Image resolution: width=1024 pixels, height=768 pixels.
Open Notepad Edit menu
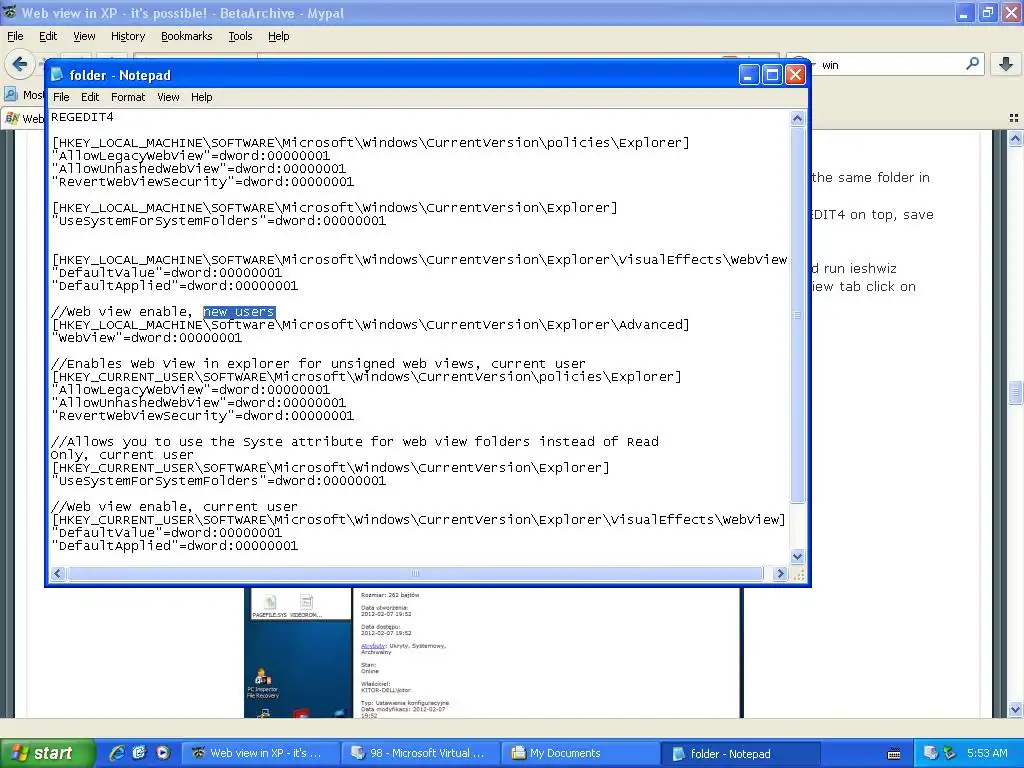point(89,97)
